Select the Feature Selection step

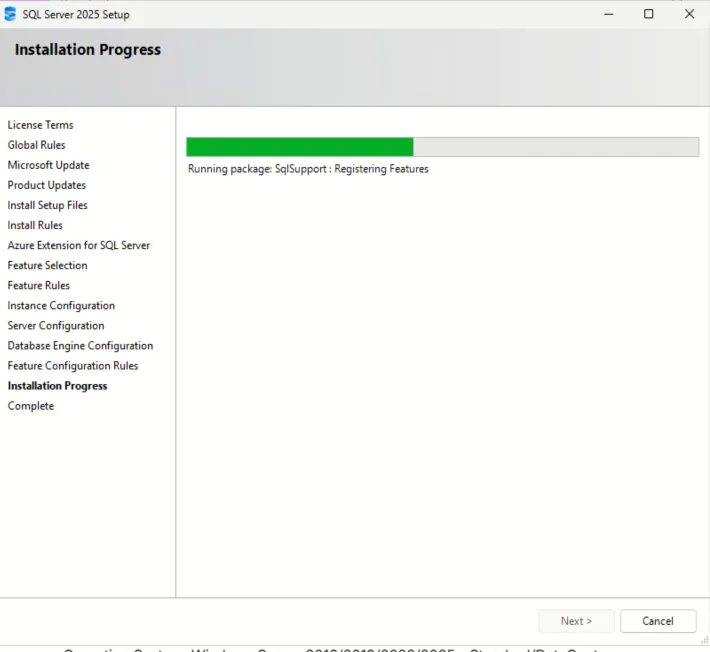pos(48,265)
